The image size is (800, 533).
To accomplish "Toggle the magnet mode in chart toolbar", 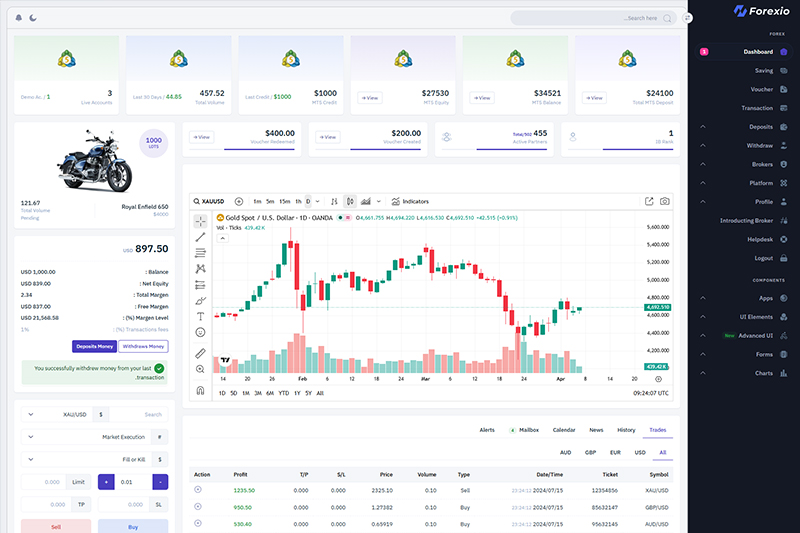I will click(200, 389).
